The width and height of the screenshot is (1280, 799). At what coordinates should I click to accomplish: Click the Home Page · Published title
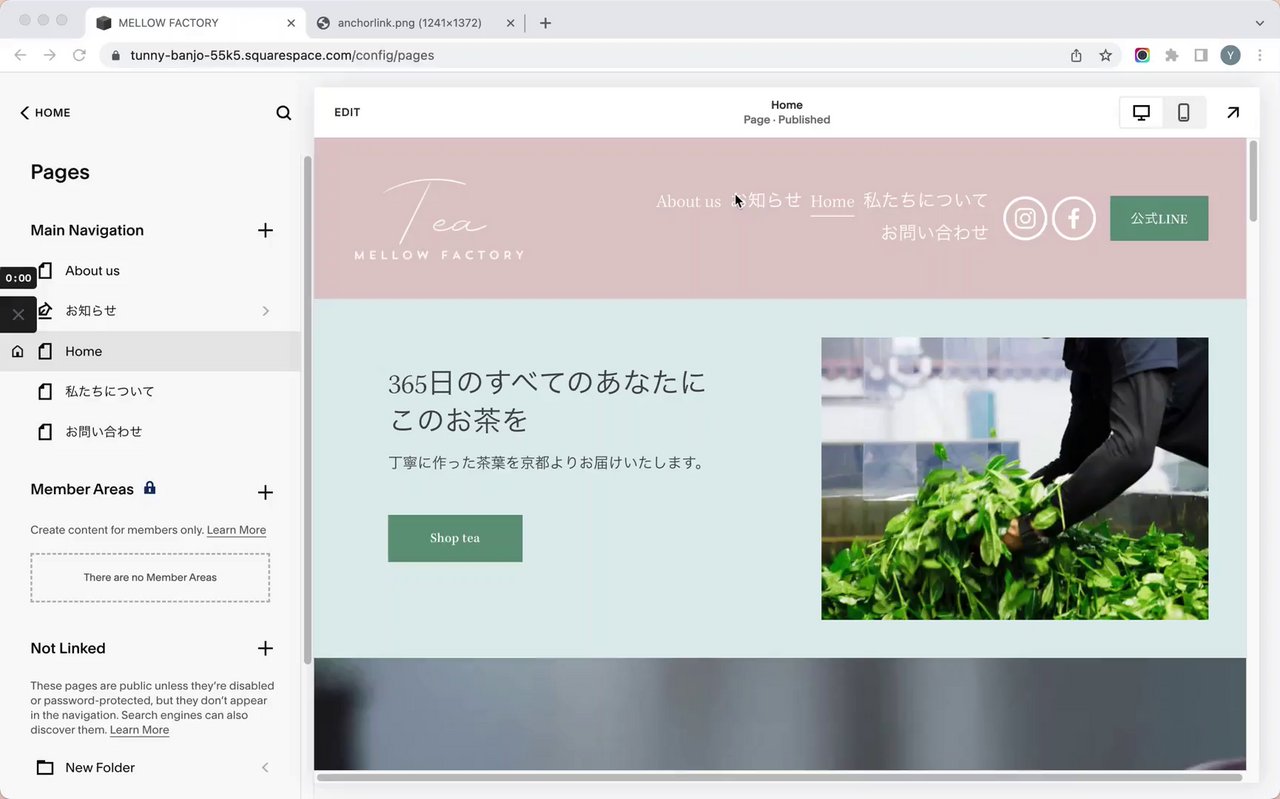coord(787,112)
